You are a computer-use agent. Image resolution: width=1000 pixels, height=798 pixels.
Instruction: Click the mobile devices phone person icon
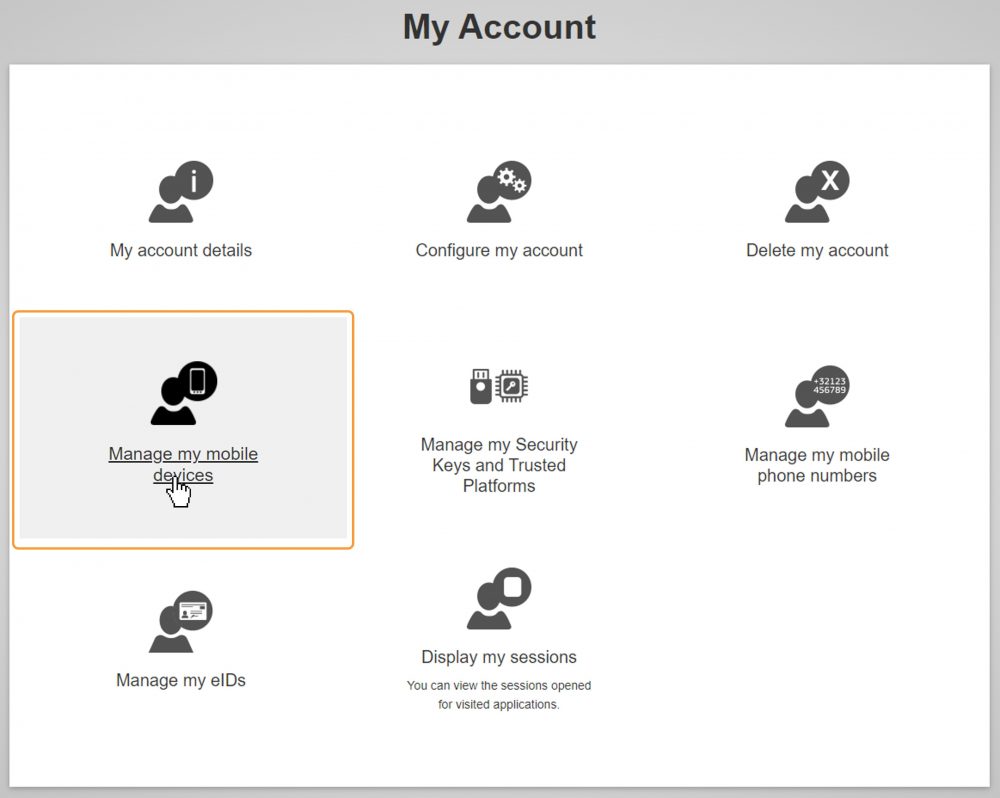click(183, 393)
